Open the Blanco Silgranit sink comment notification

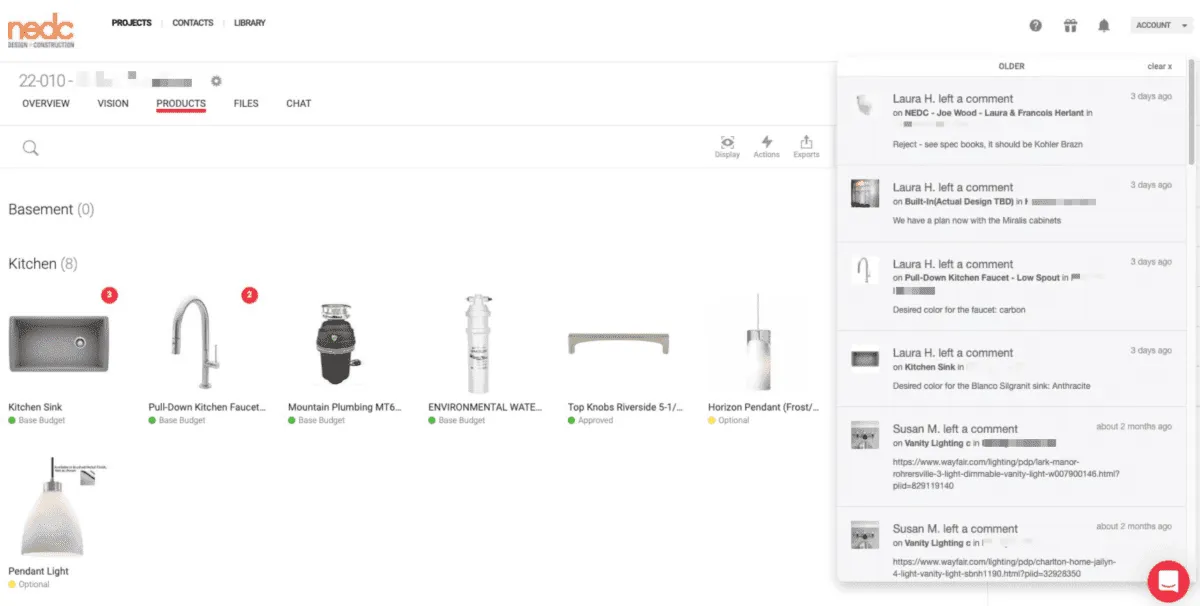[x=1011, y=370]
